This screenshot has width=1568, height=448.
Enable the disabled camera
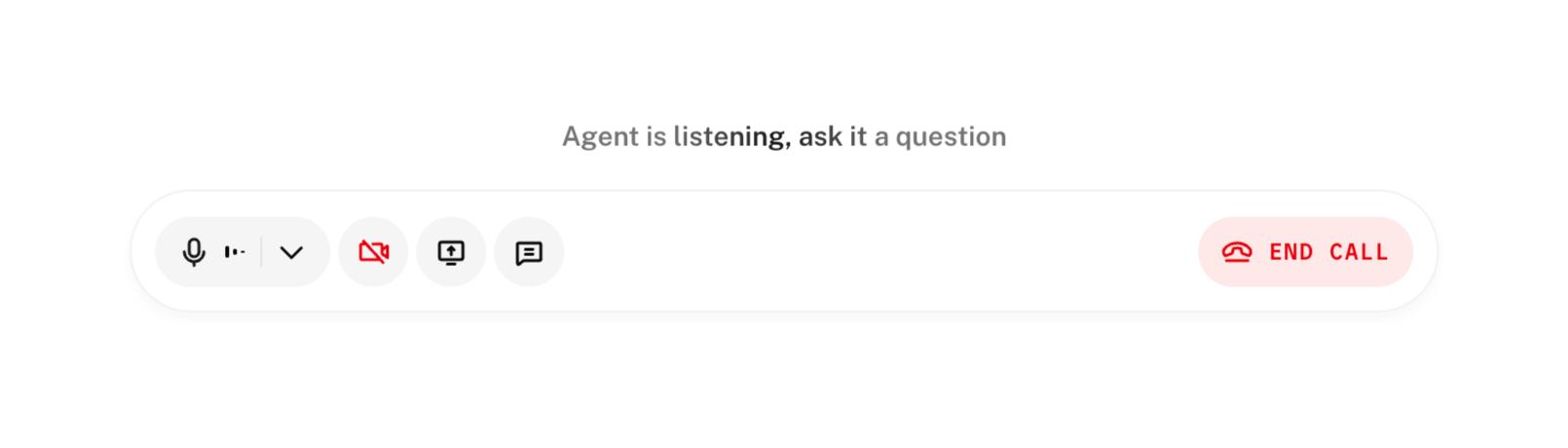tap(373, 252)
